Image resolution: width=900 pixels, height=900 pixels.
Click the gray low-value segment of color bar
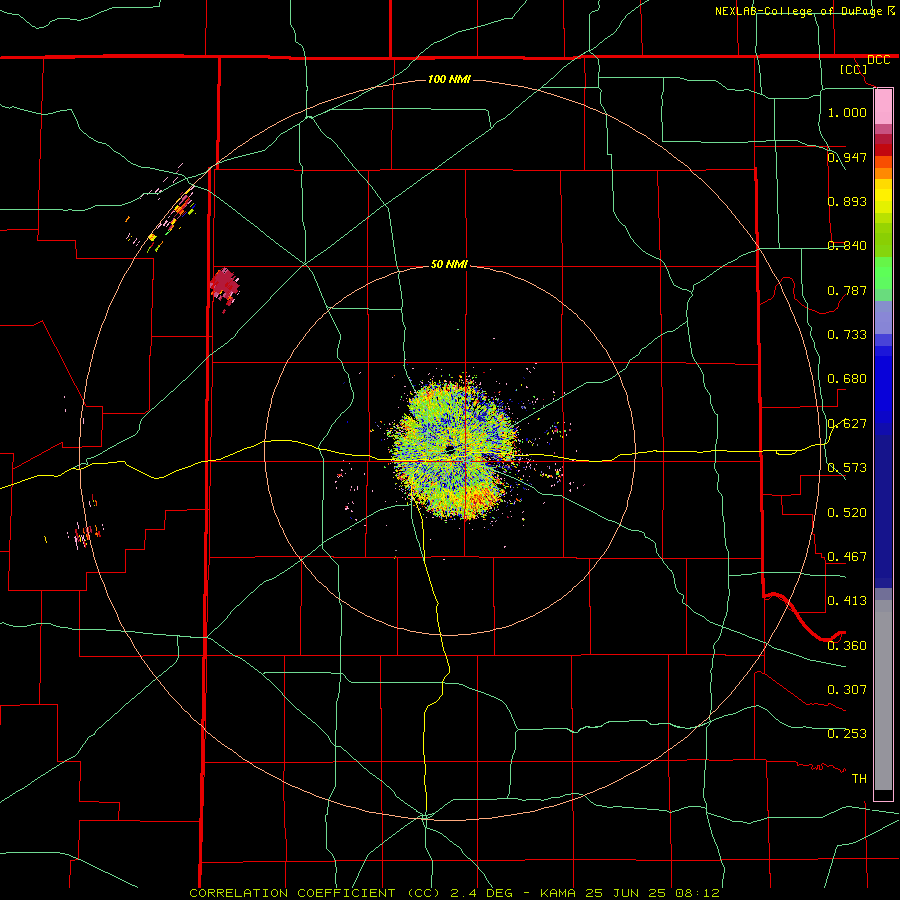point(883,695)
